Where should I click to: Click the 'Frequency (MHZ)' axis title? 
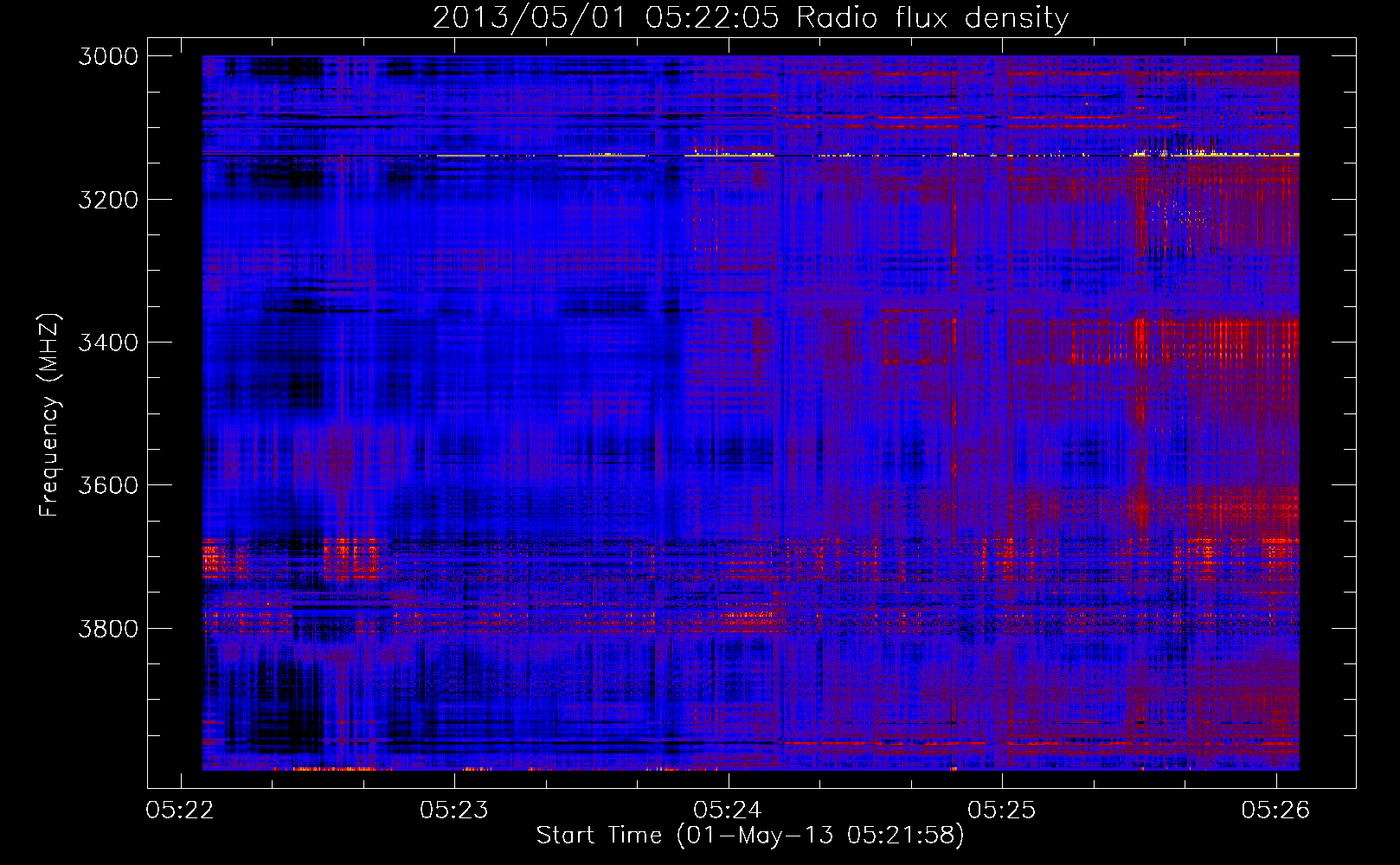[x=49, y=414]
